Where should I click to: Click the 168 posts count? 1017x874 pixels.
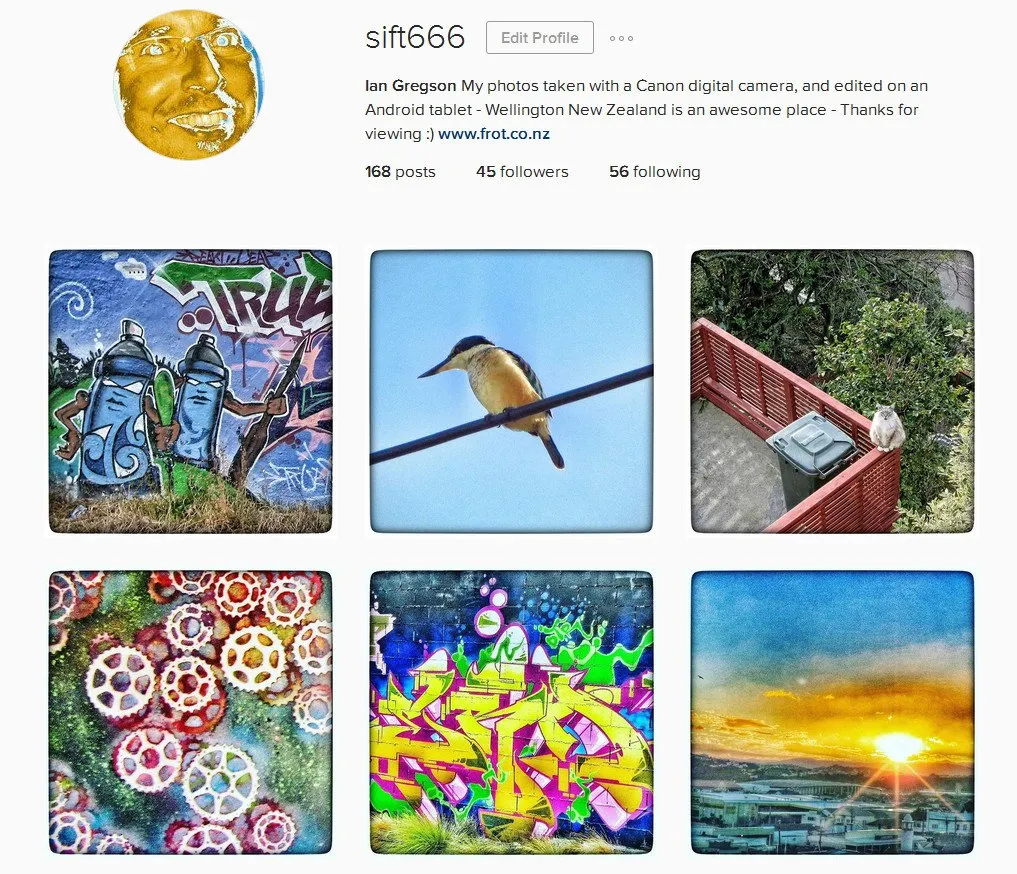pyautogui.click(x=400, y=172)
